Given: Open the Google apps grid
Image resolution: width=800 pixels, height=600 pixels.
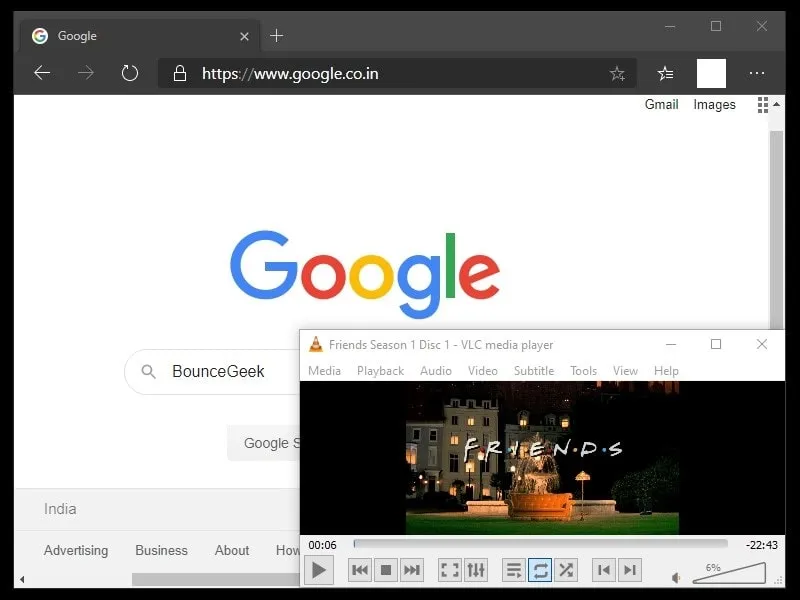Looking at the screenshot, I should pos(763,105).
